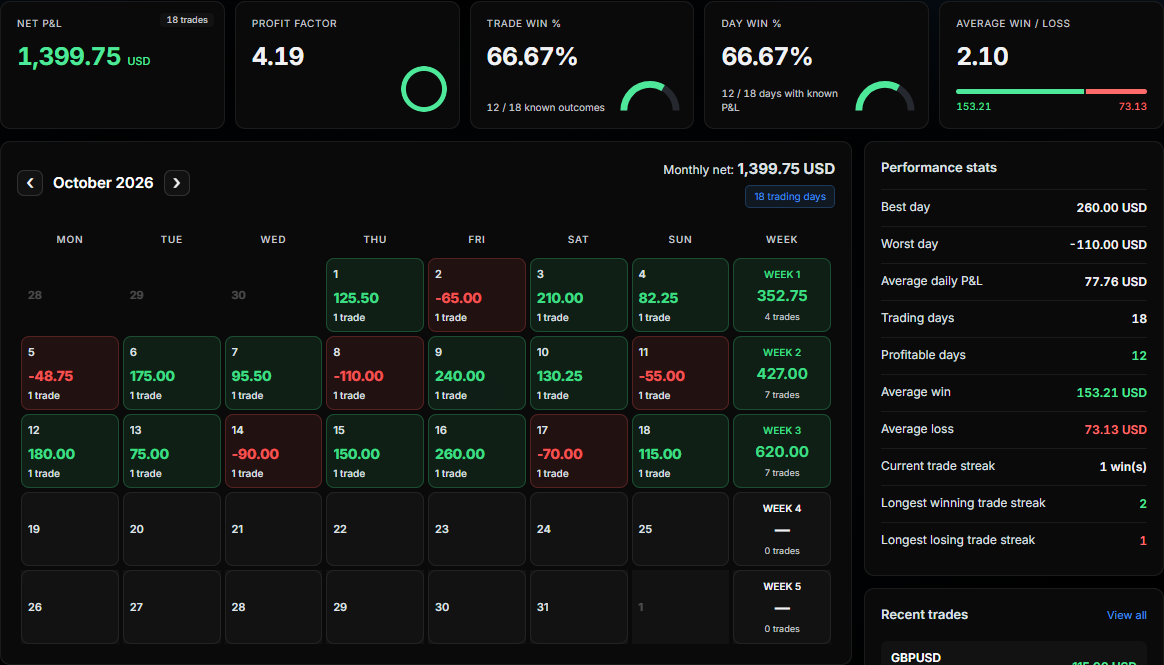Open the Week 4 summary with 0 trades
This screenshot has height=665, width=1164.
[x=782, y=528]
